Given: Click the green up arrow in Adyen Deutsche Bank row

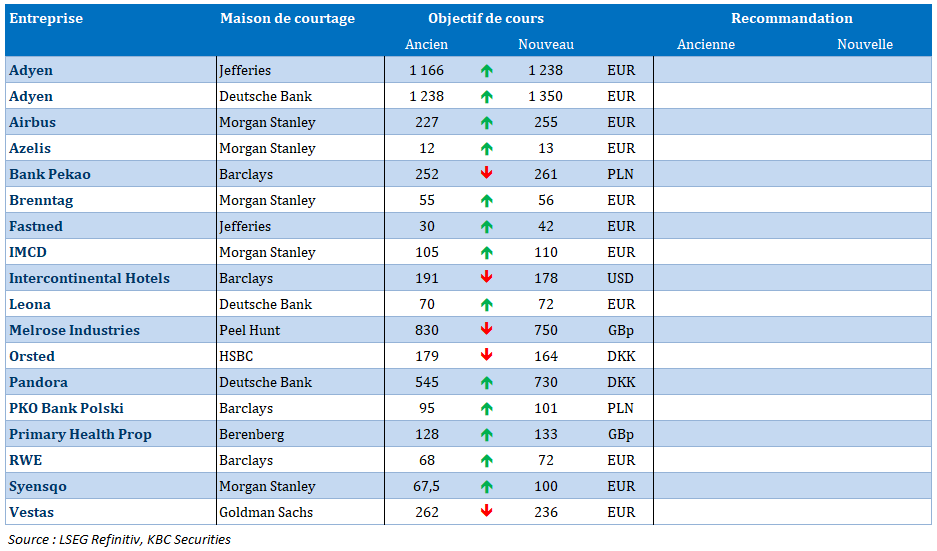Looking at the screenshot, I should pos(486,96).
